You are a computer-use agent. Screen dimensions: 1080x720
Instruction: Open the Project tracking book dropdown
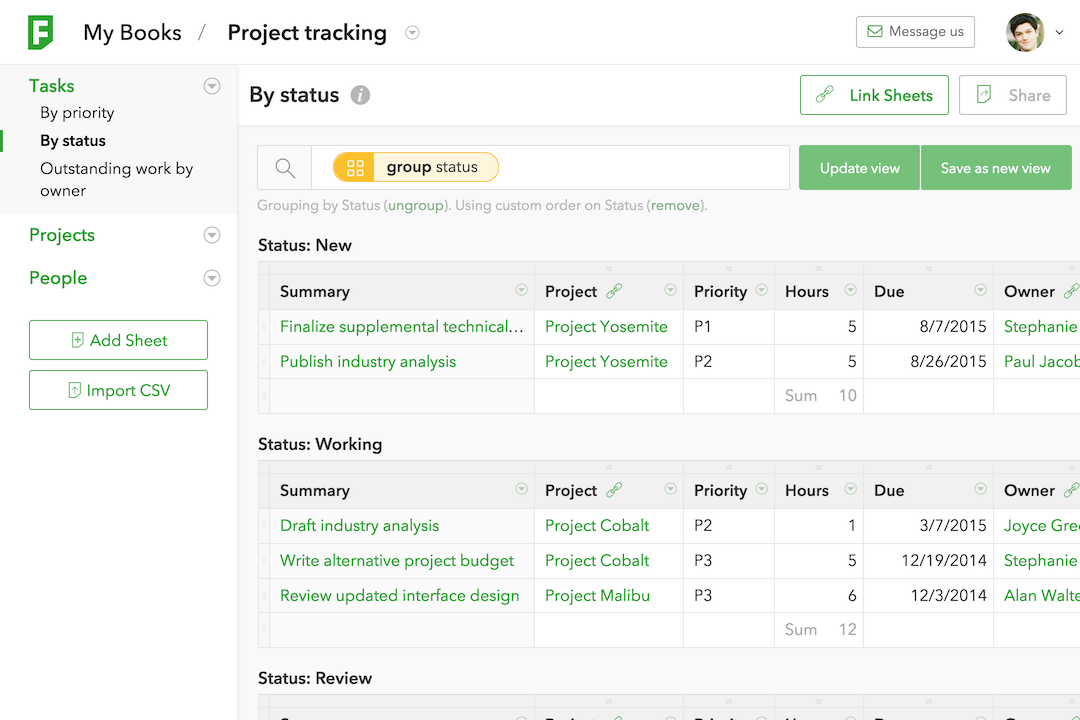[x=412, y=32]
